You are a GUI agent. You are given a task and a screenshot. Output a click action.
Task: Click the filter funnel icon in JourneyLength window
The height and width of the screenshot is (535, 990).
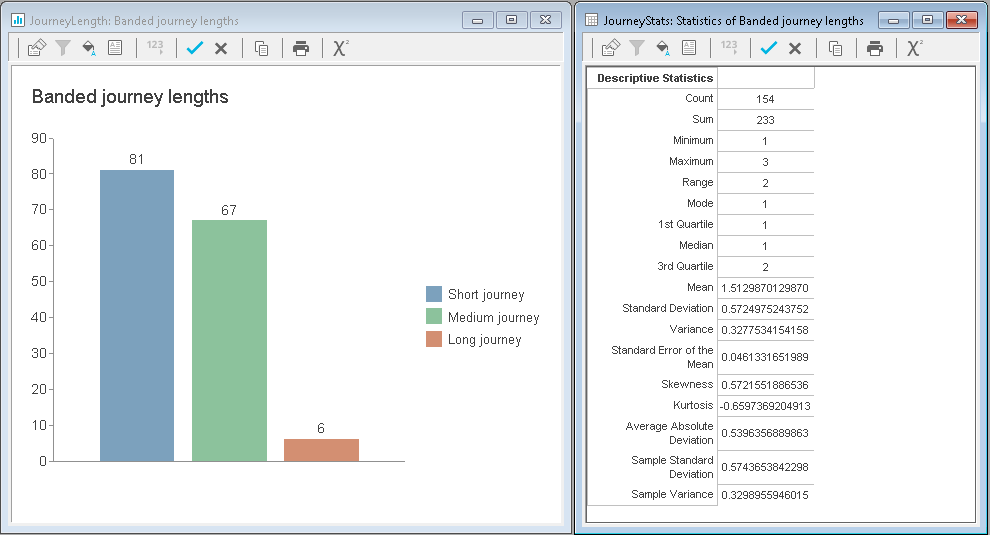coord(63,48)
